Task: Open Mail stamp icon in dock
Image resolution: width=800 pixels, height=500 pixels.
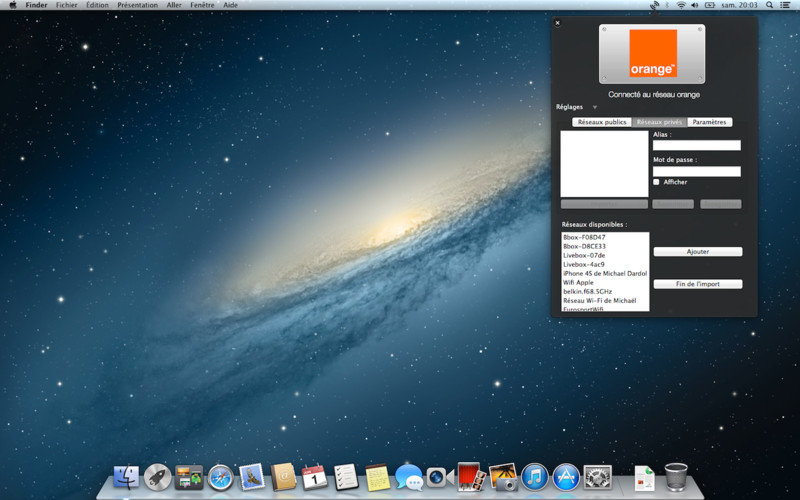Action: click(252, 477)
